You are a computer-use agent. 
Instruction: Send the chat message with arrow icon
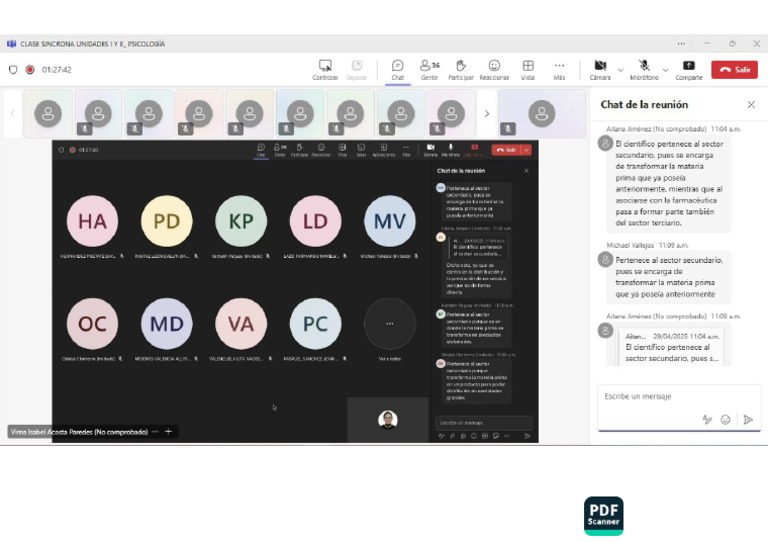tap(748, 419)
